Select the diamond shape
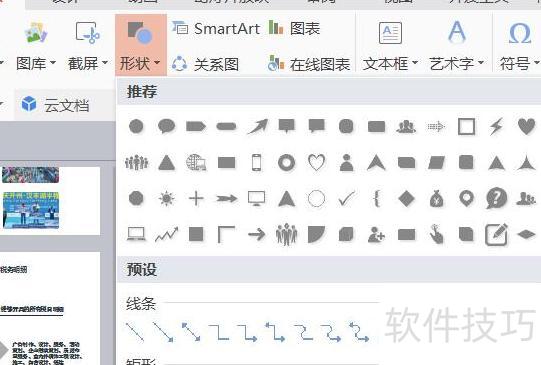Screen dimensions: 541x365 click(406, 199)
